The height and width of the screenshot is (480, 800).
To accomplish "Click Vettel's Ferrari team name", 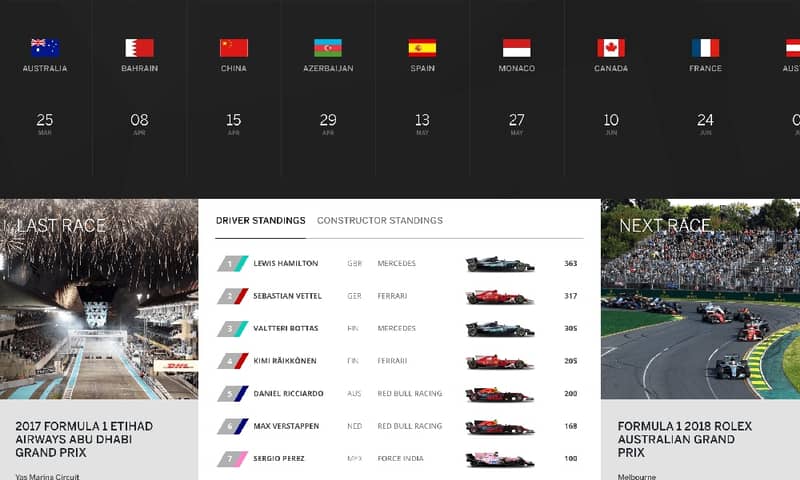I will pyautogui.click(x=392, y=296).
